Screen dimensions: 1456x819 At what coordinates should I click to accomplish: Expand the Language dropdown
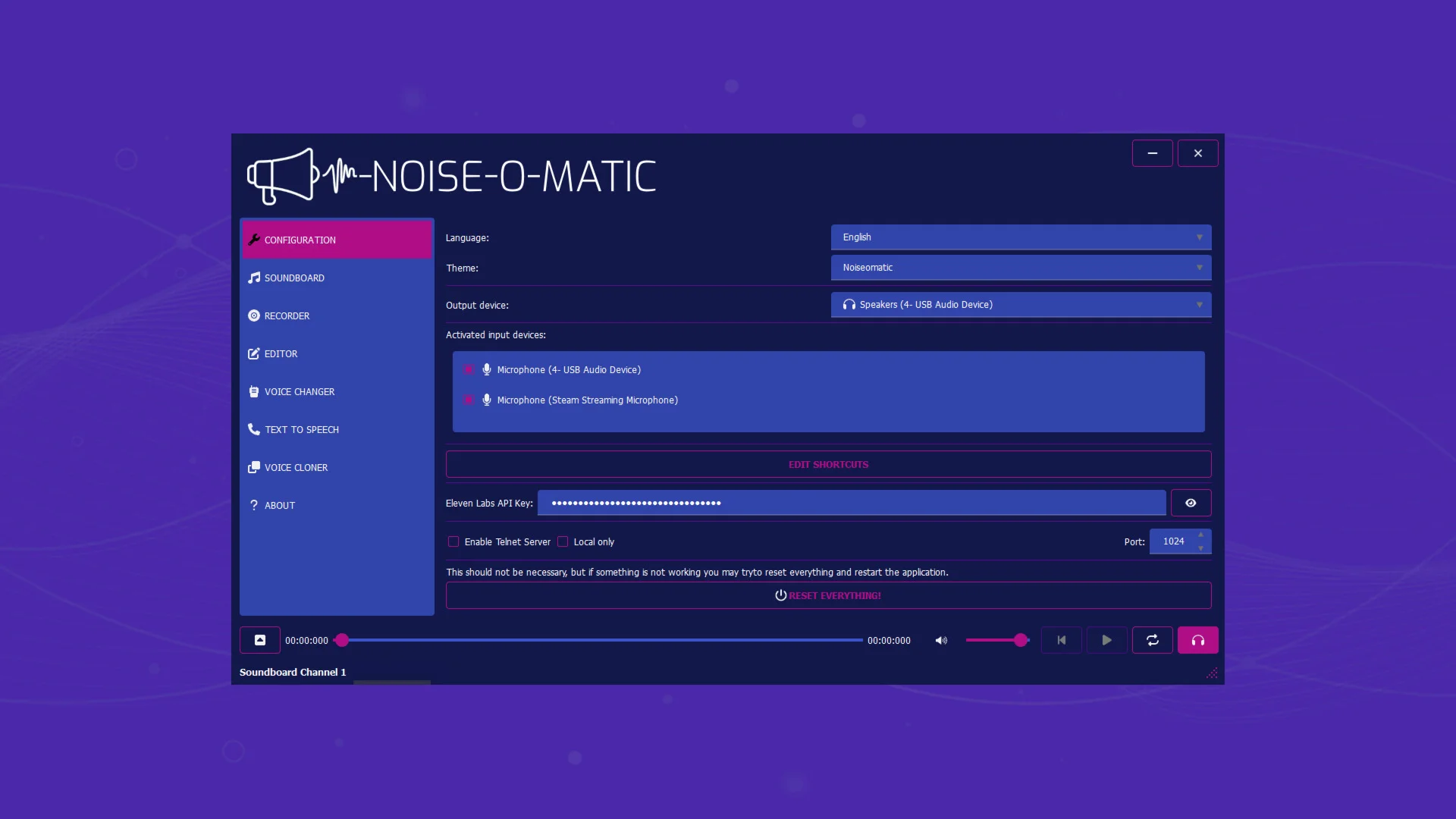click(x=1021, y=237)
